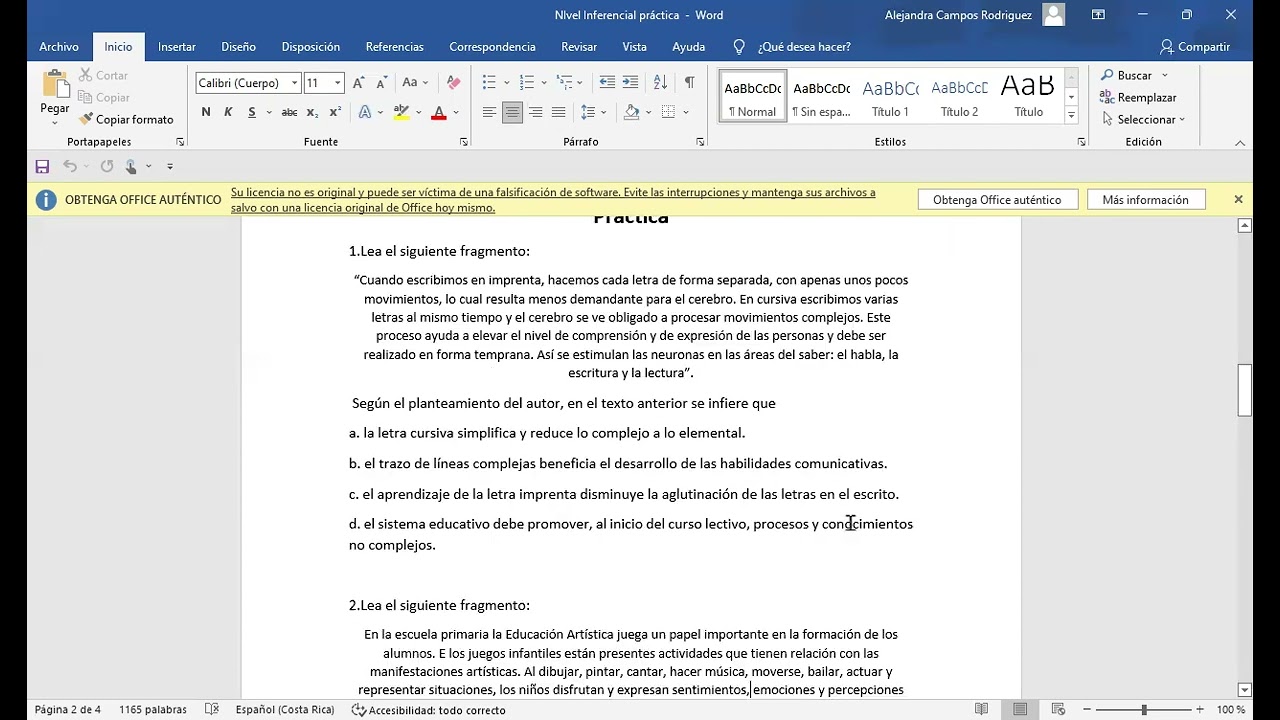
Task: Click the Compartir button
Action: (x=1195, y=47)
